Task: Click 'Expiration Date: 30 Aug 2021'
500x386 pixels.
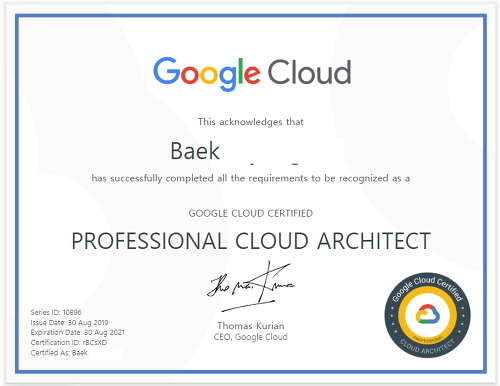Action: point(77,332)
